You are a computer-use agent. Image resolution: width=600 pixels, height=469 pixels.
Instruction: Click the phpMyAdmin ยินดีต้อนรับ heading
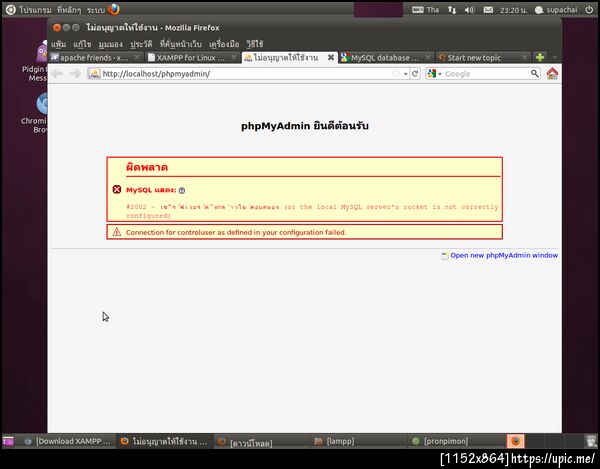click(x=305, y=126)
